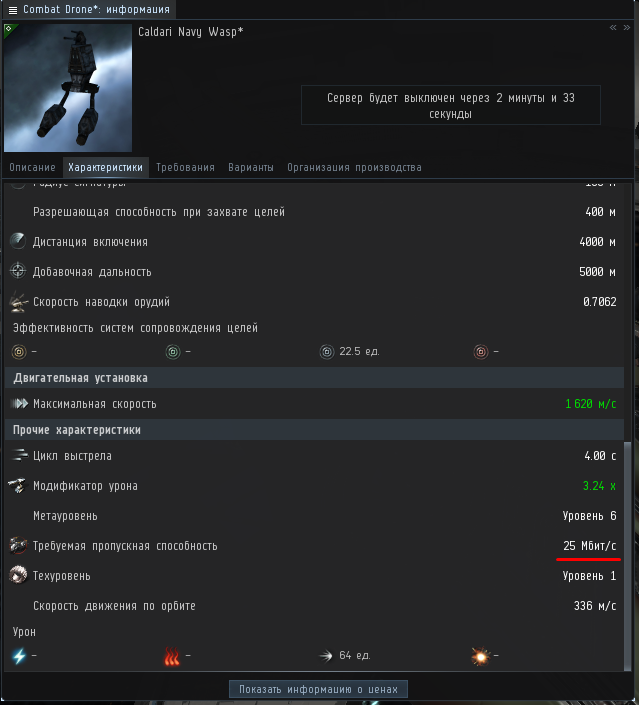Click the Дистанция включения icon

(18, 241)
